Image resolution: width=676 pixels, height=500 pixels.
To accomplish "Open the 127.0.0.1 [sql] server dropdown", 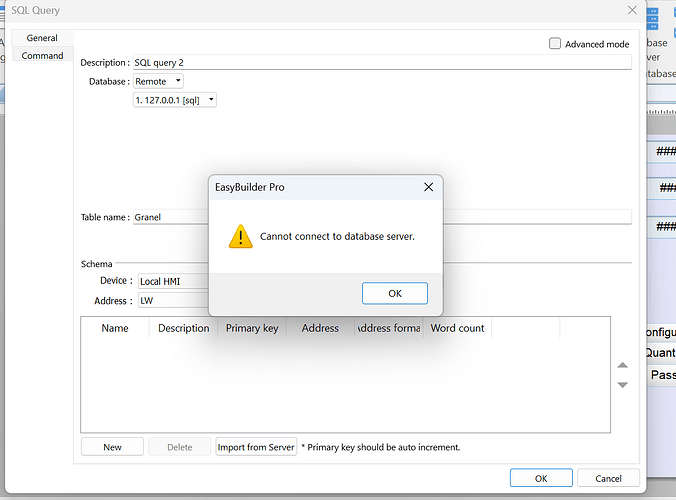I will [175, 100].
